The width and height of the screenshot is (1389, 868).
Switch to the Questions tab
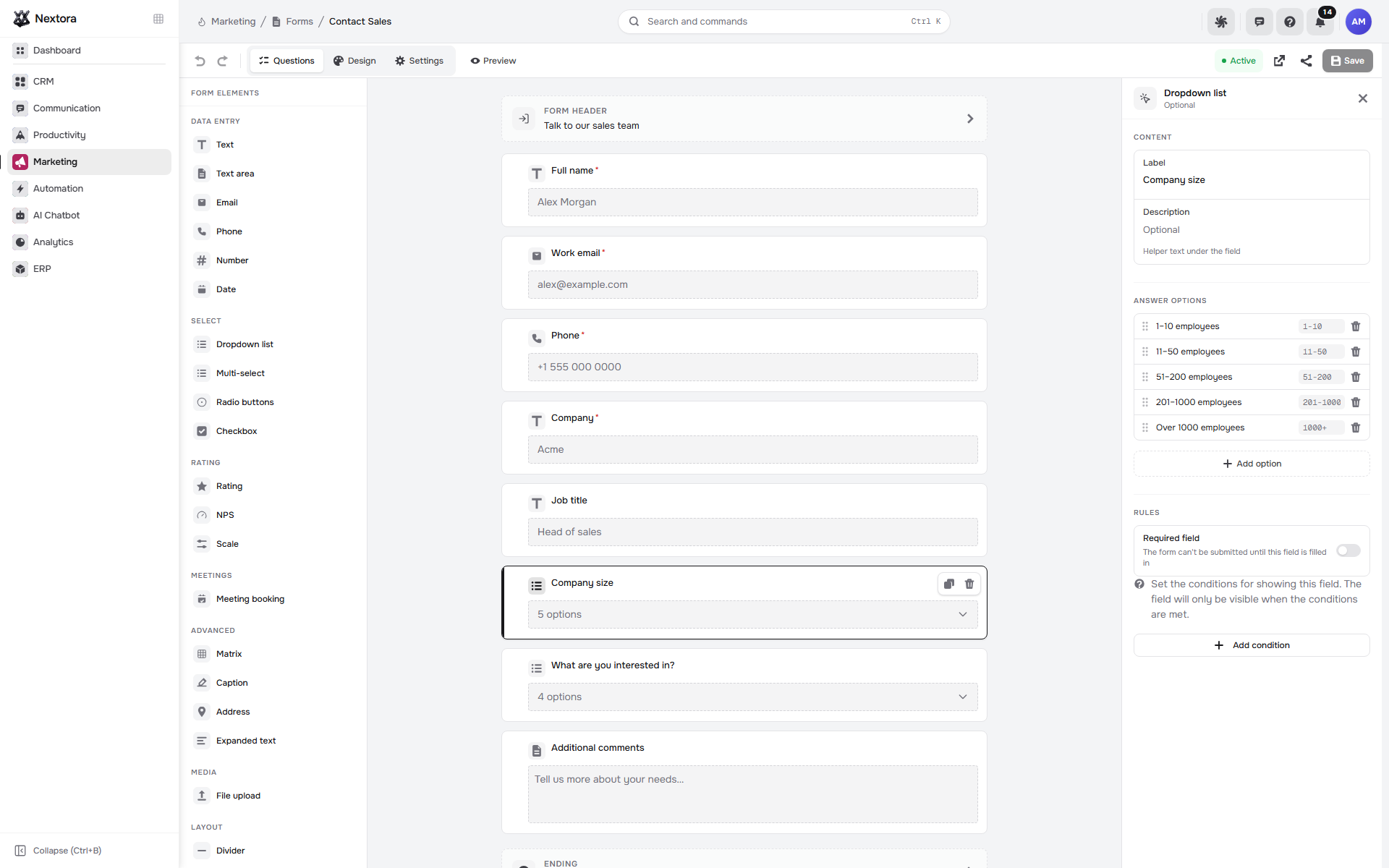(286, 61)
